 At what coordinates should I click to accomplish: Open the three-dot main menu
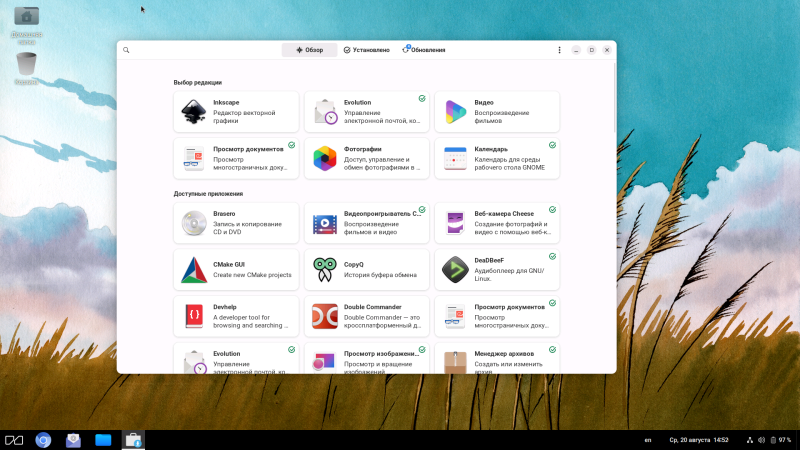point(559,50)
